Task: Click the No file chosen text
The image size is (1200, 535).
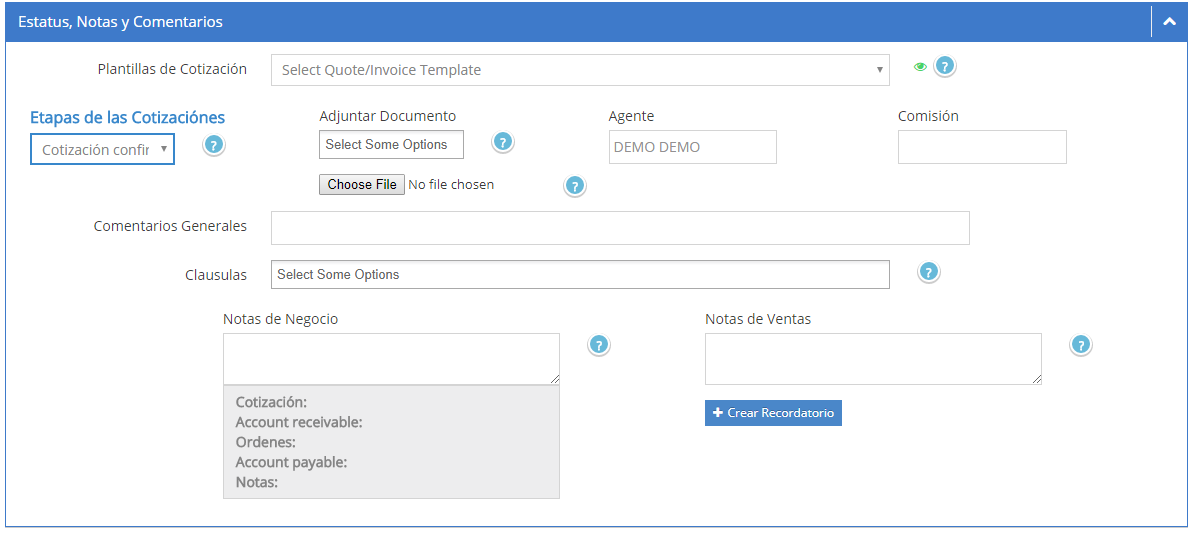Action: 451,185
